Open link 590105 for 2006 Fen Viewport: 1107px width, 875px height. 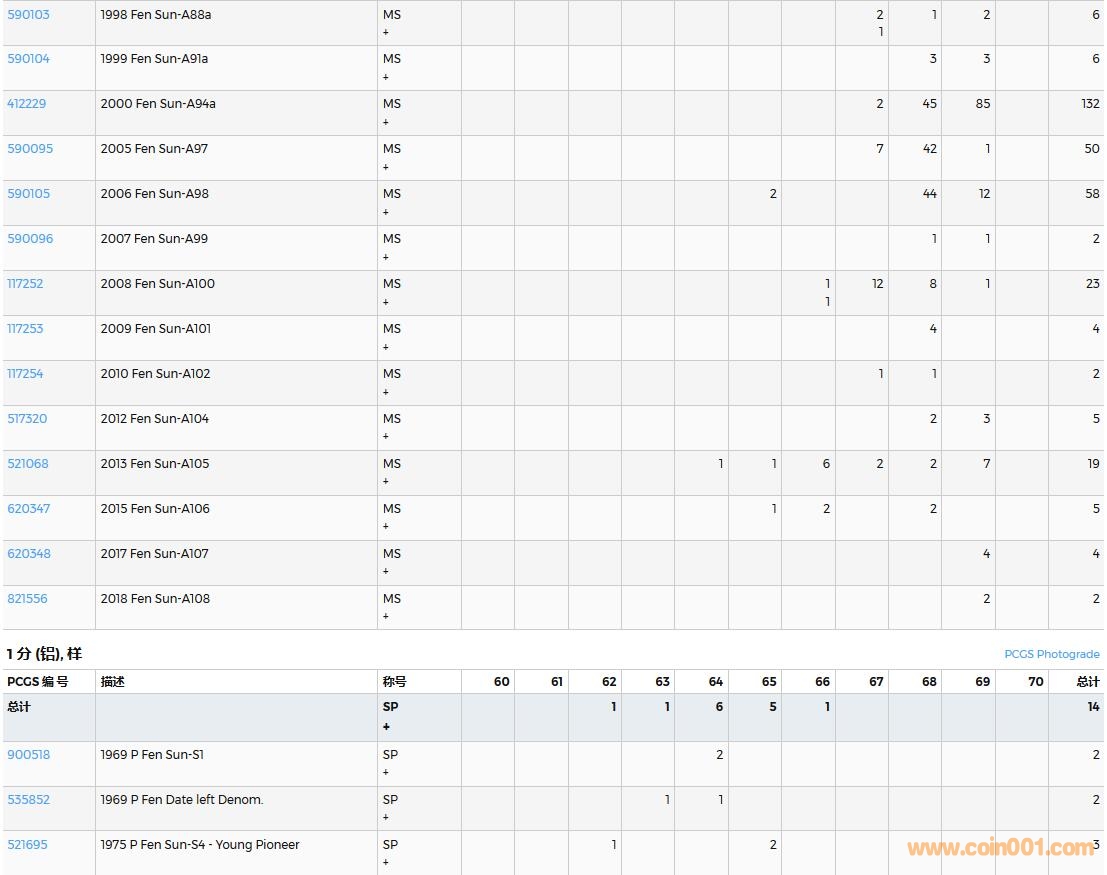tap(28, 194)
